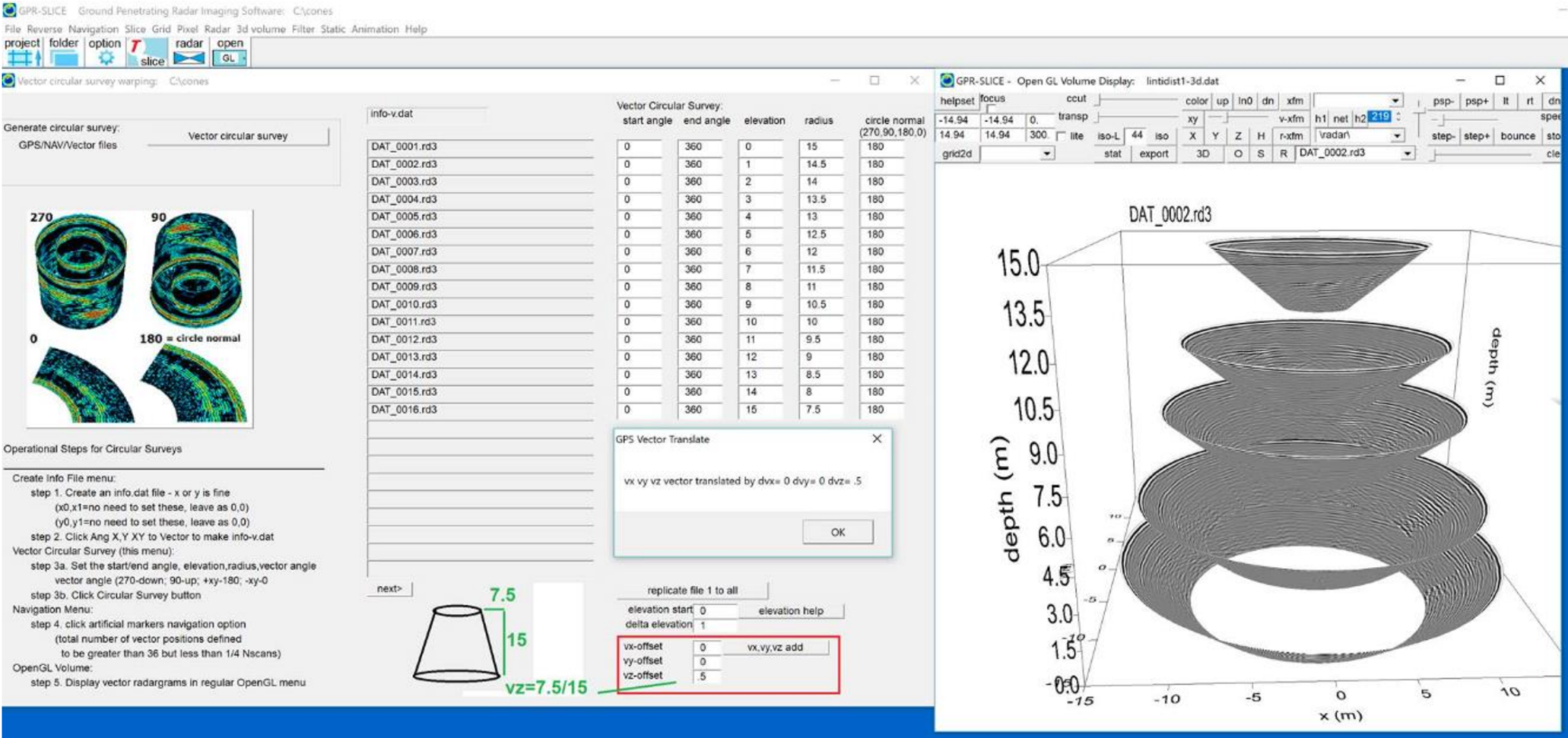
Task: Click the Vector circular survey button
Action: (x=238, y=136)
